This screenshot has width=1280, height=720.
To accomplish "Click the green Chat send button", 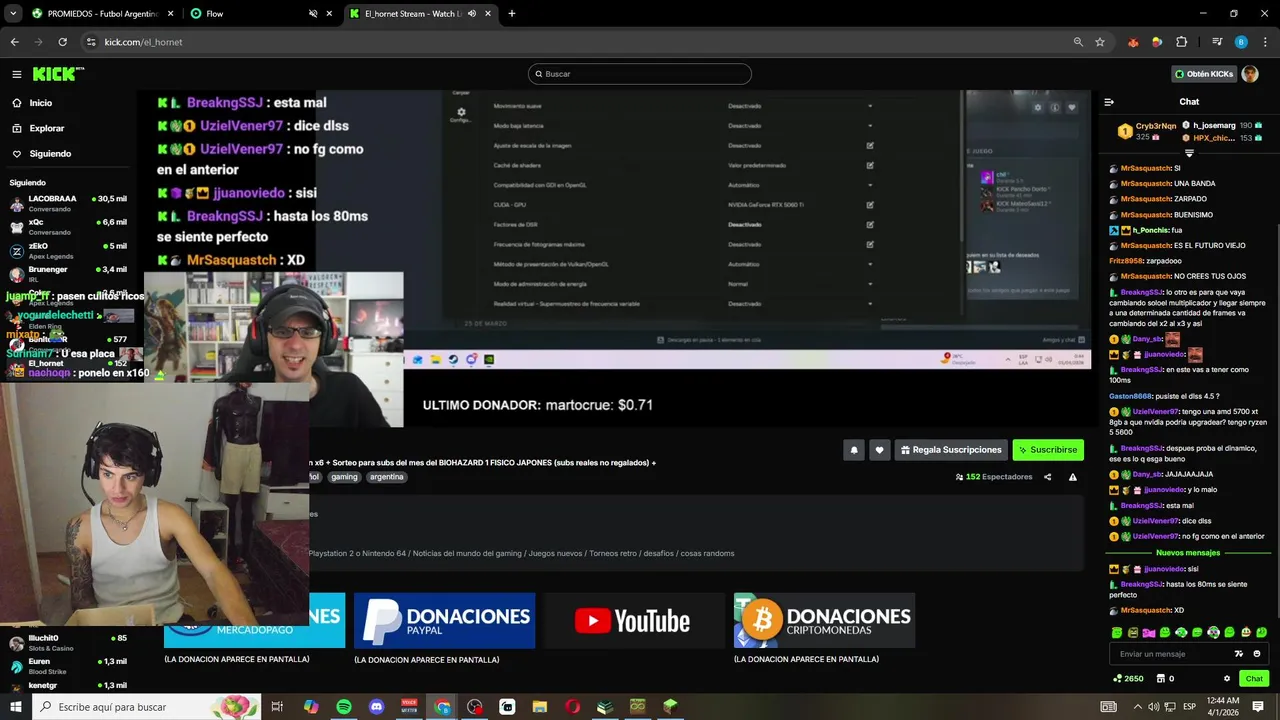I will tap(1254, 679).
